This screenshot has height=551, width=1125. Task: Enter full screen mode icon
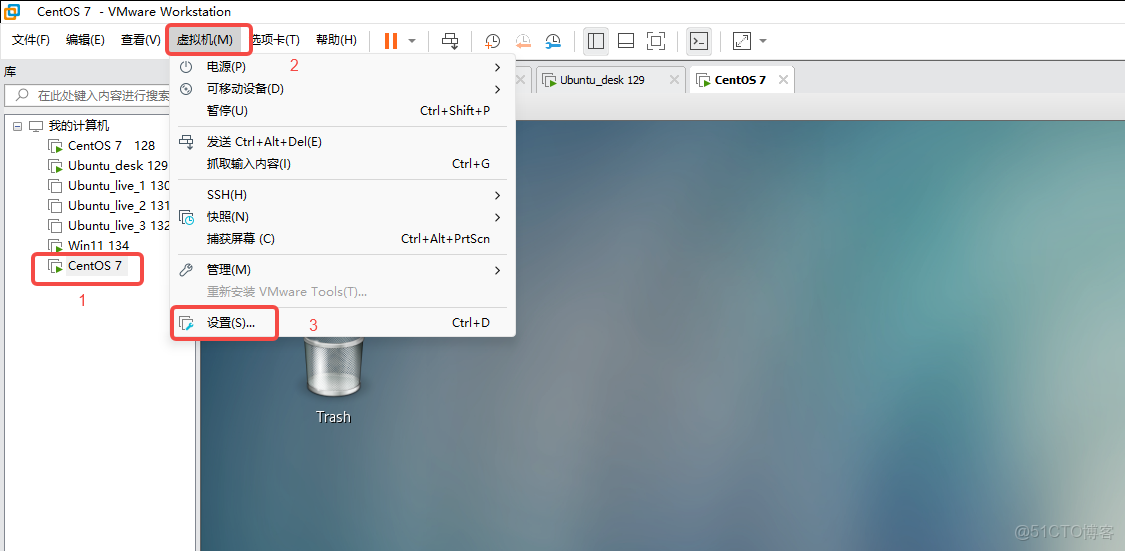656,41
